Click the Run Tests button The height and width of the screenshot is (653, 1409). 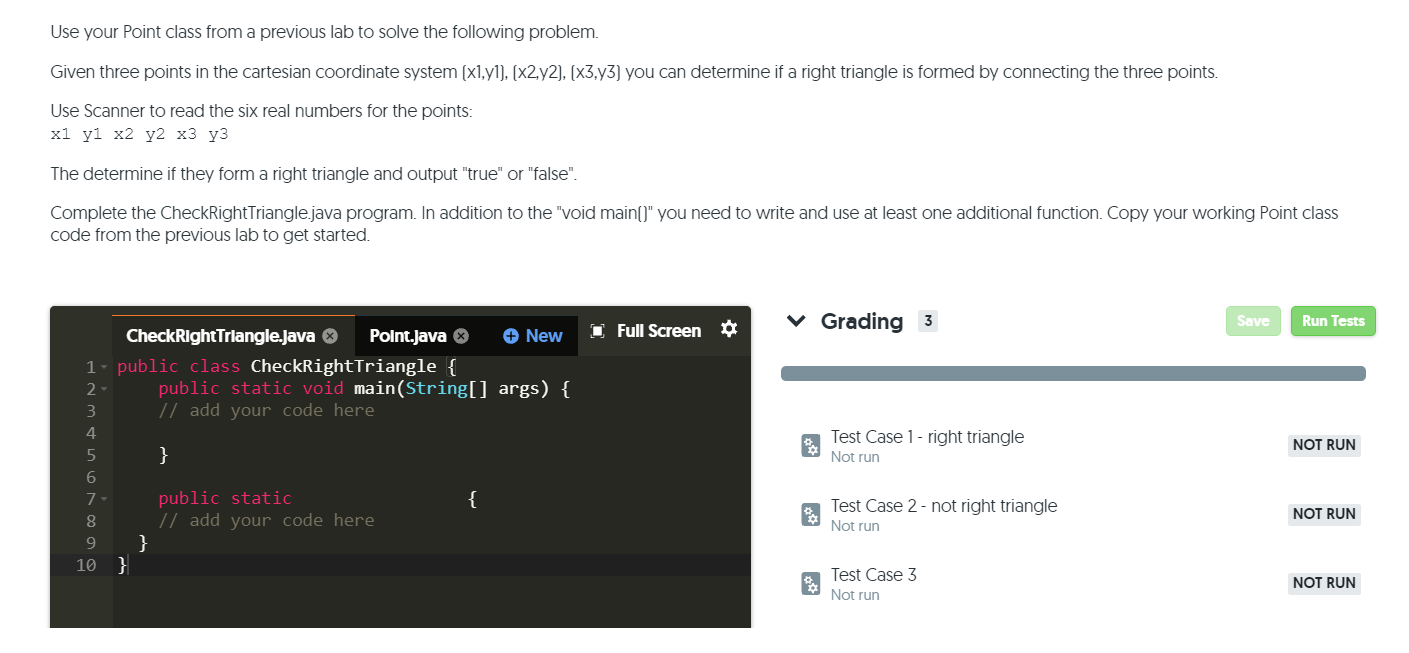pos(1333,321)
